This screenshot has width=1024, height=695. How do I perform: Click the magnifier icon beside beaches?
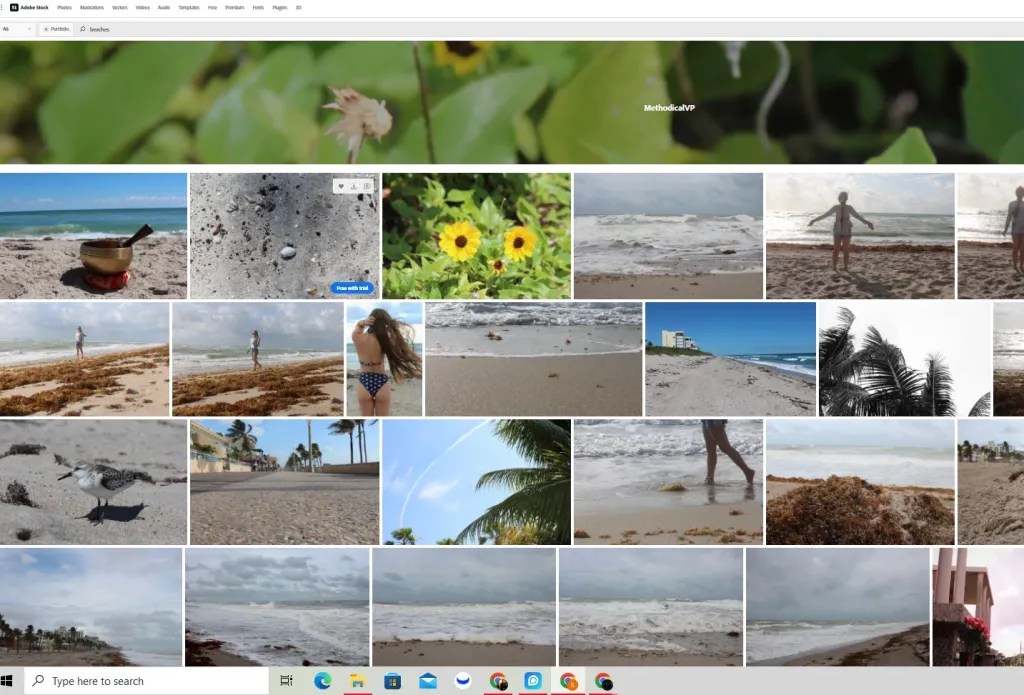click(83, 29)
